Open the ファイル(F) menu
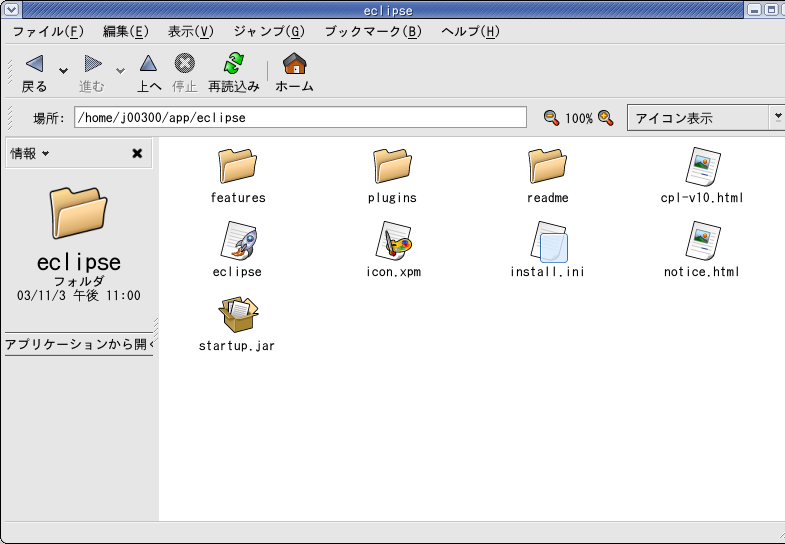The height and width of the screenshot is (544, 785). click(48, 32)
